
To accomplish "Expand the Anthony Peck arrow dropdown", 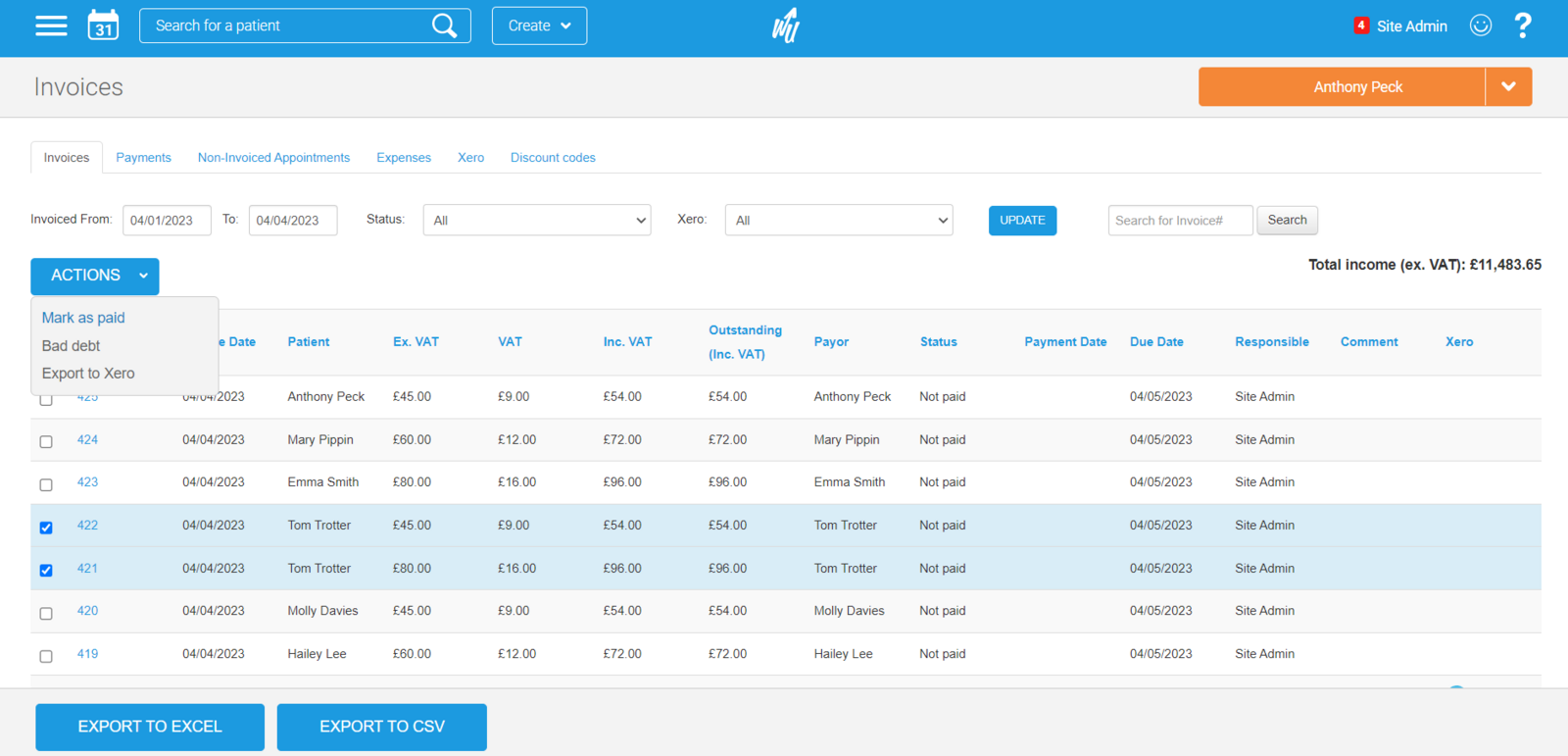I will (1508, 86).
